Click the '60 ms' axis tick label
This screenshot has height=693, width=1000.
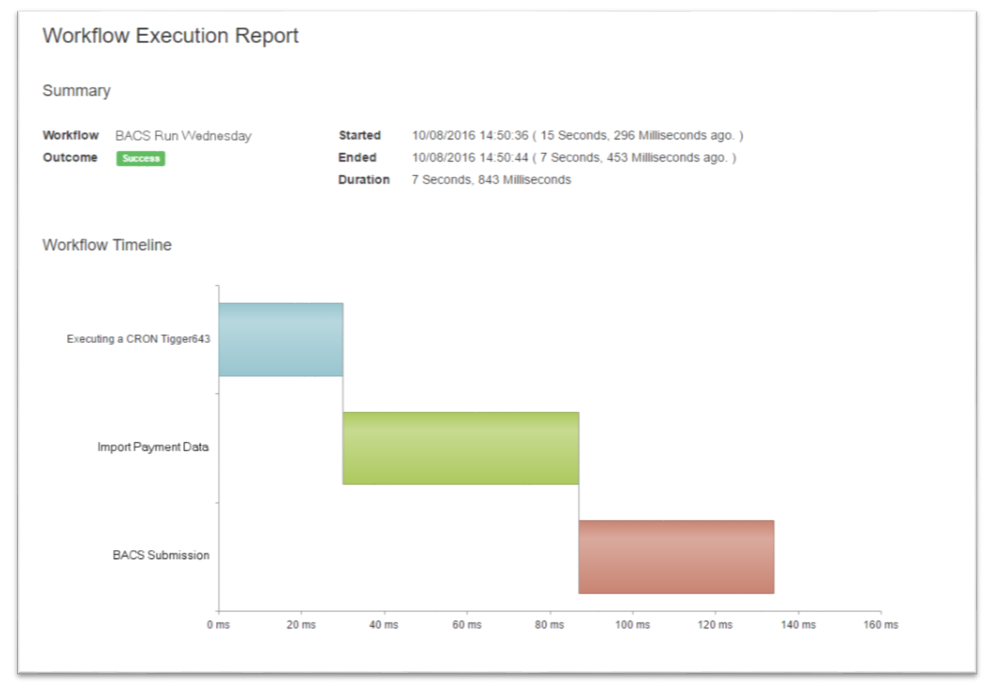point(467,625)
